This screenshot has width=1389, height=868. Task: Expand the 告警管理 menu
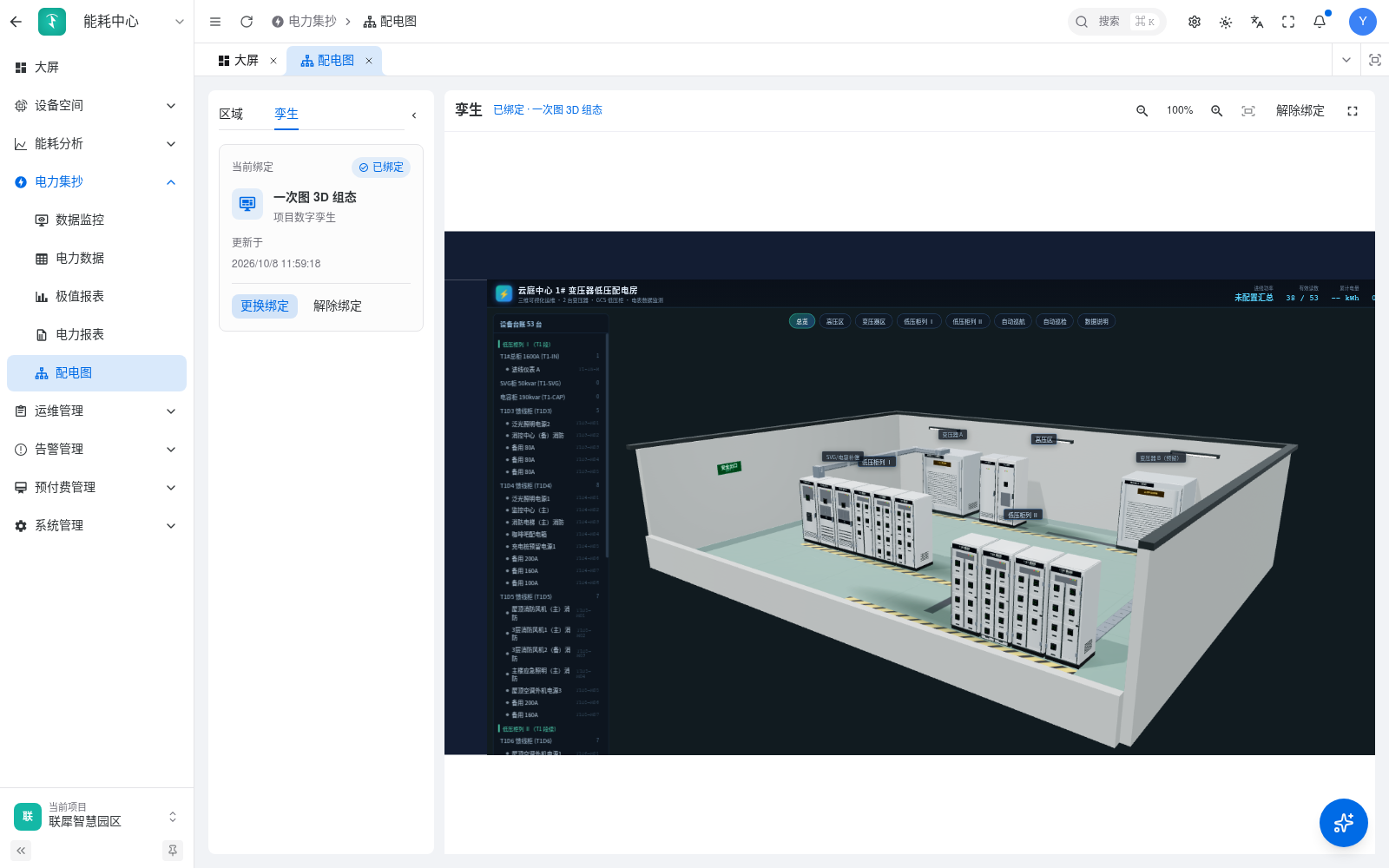tap(97, 449)
